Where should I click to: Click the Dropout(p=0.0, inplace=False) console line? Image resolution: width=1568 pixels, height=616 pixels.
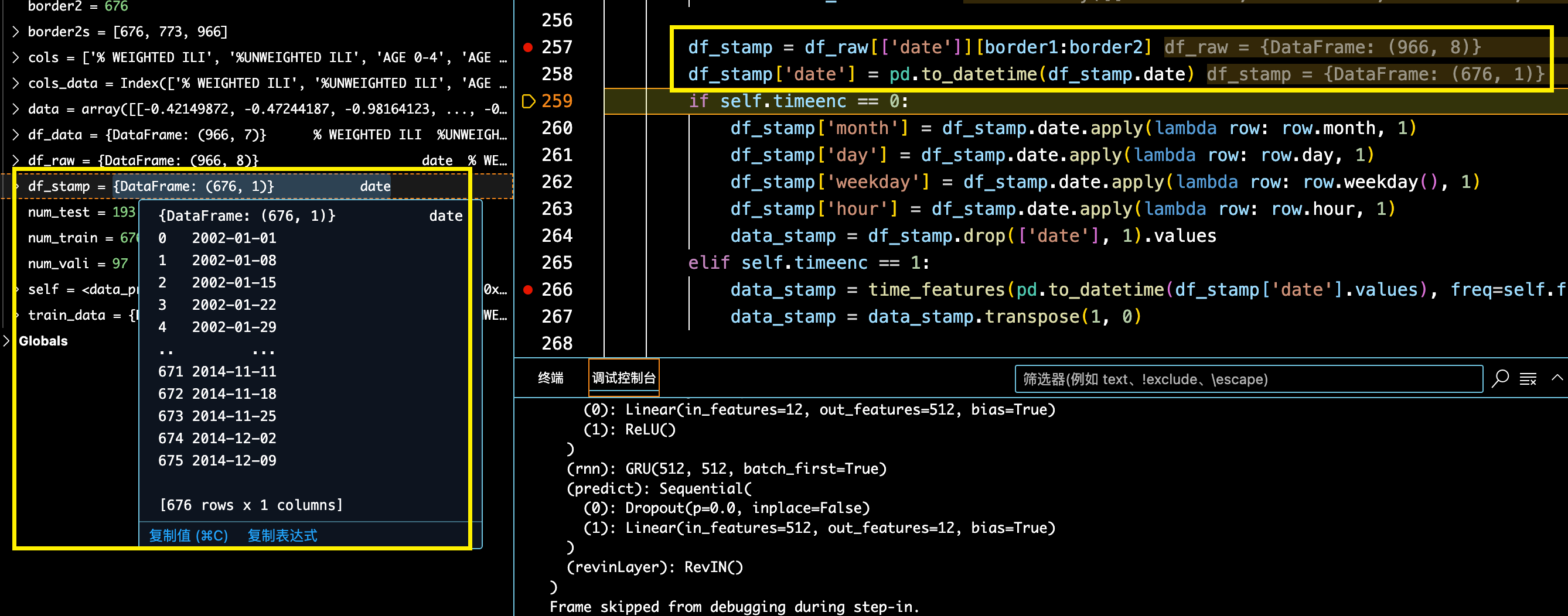coord(726,508)
